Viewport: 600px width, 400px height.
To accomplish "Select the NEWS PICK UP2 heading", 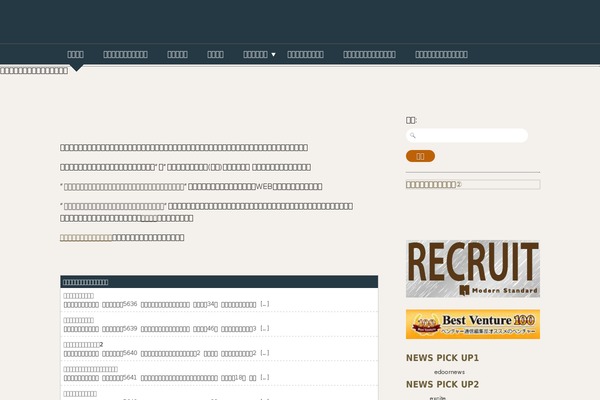I will pyautogui.click(x=442, y=384).
